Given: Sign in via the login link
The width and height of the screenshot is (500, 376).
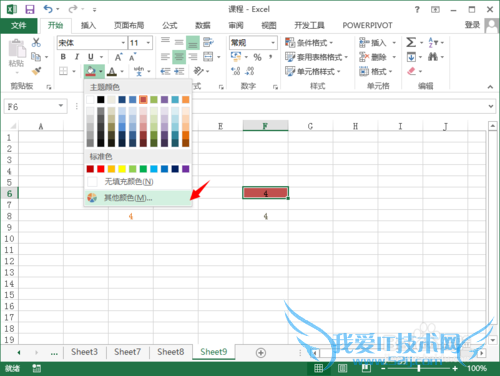Looking at the screenshot, I should pyautogui.click(x=472, y=25).
